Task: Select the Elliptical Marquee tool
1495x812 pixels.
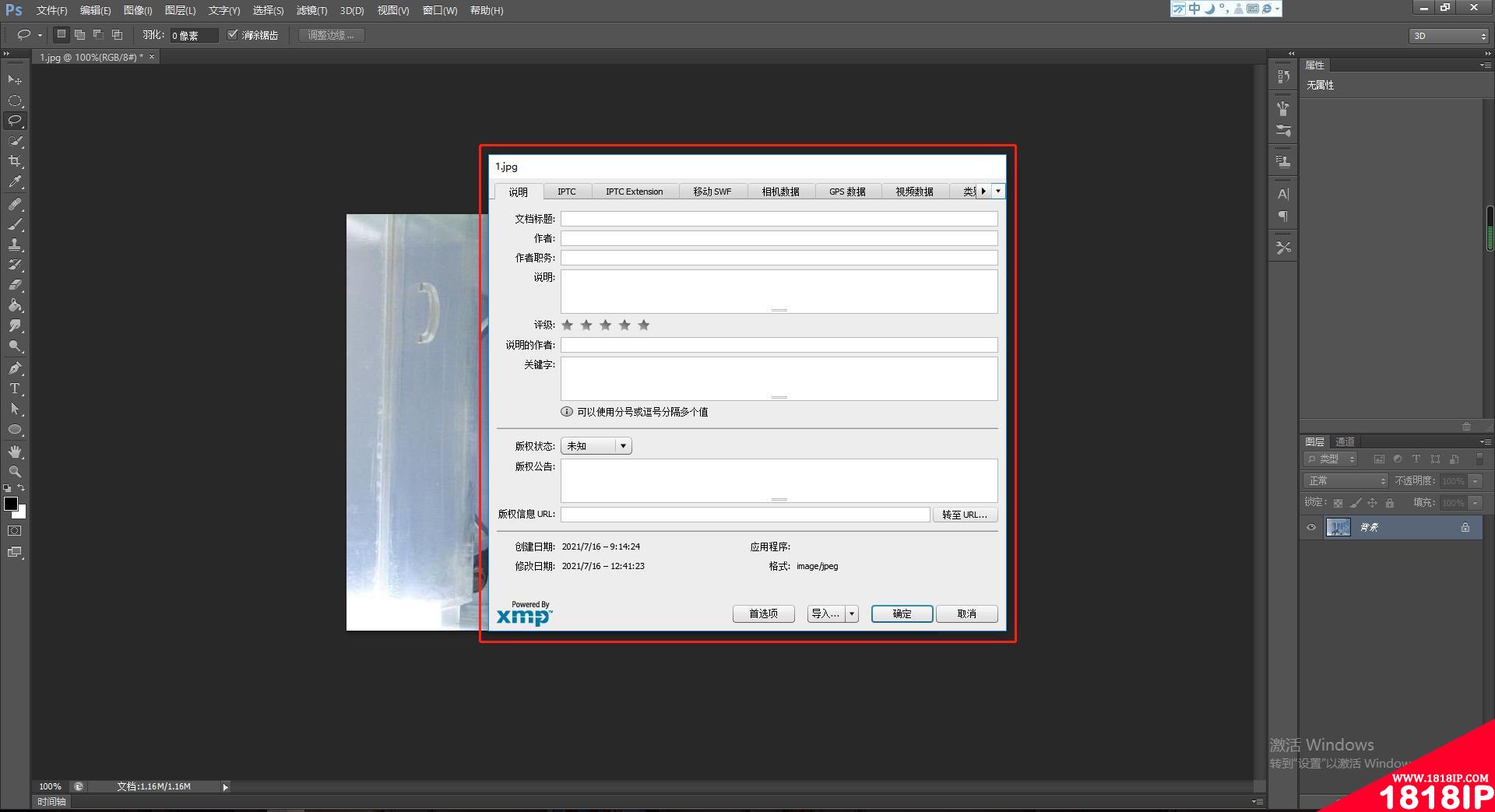Action: (15, 100)
